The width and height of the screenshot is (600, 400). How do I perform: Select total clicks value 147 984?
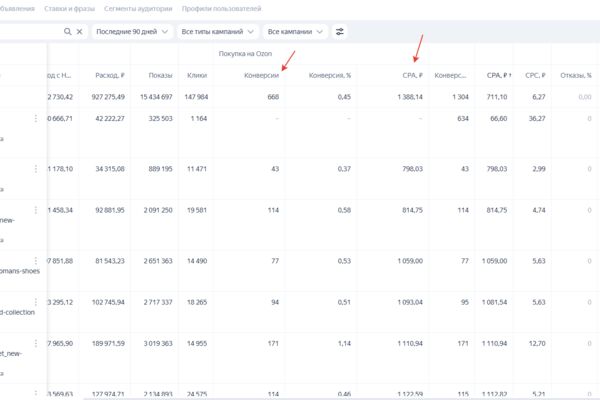[196, 97]
